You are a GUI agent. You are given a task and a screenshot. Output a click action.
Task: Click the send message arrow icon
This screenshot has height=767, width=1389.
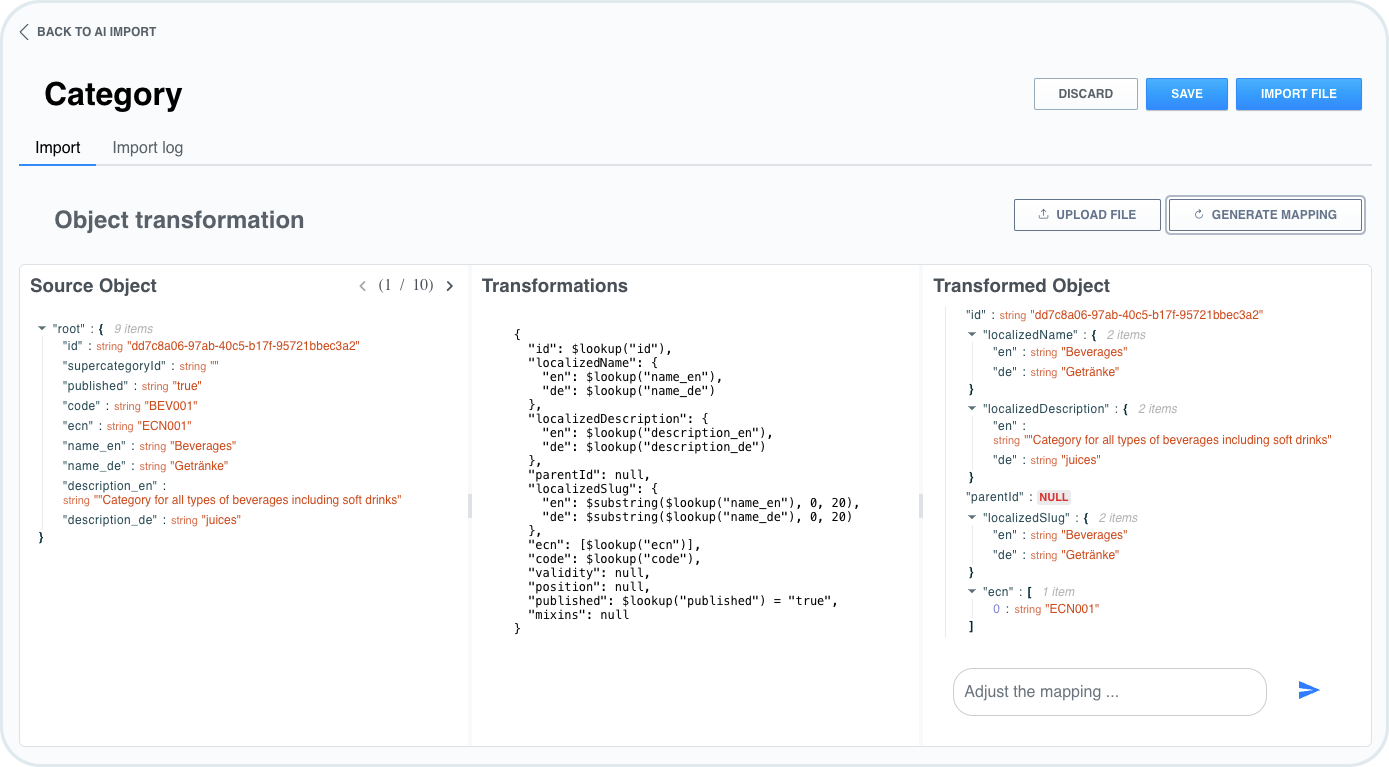(x=1308, y=690)
